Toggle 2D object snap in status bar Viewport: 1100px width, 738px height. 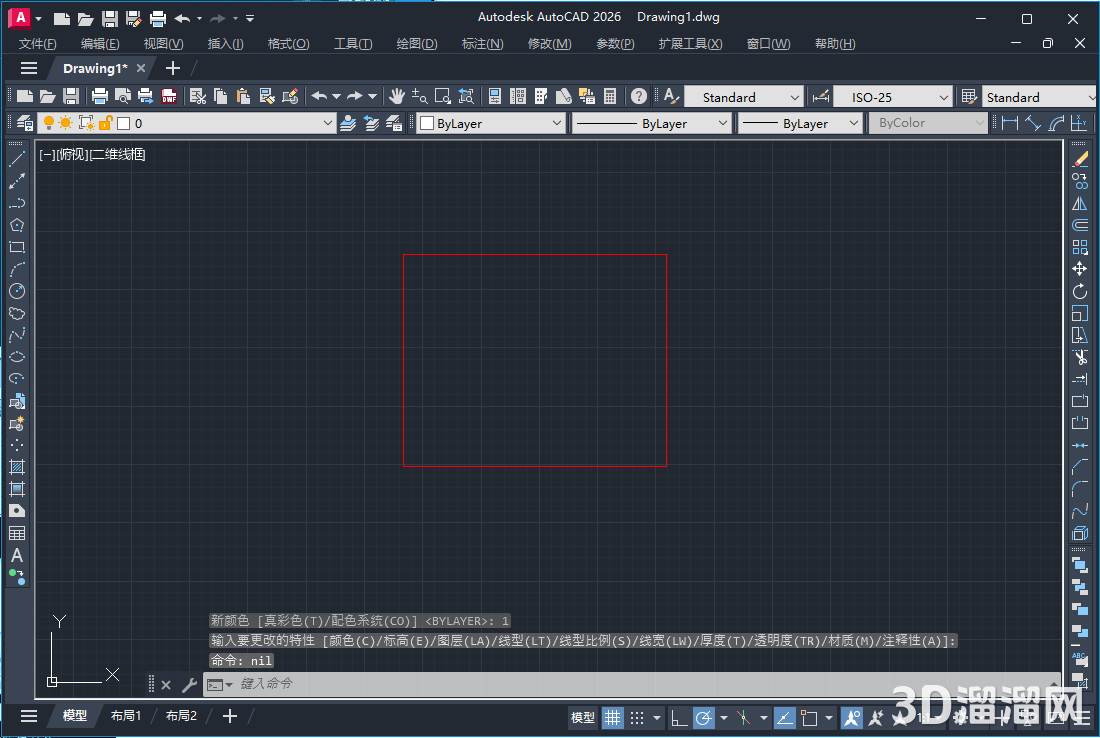(809, 718)
